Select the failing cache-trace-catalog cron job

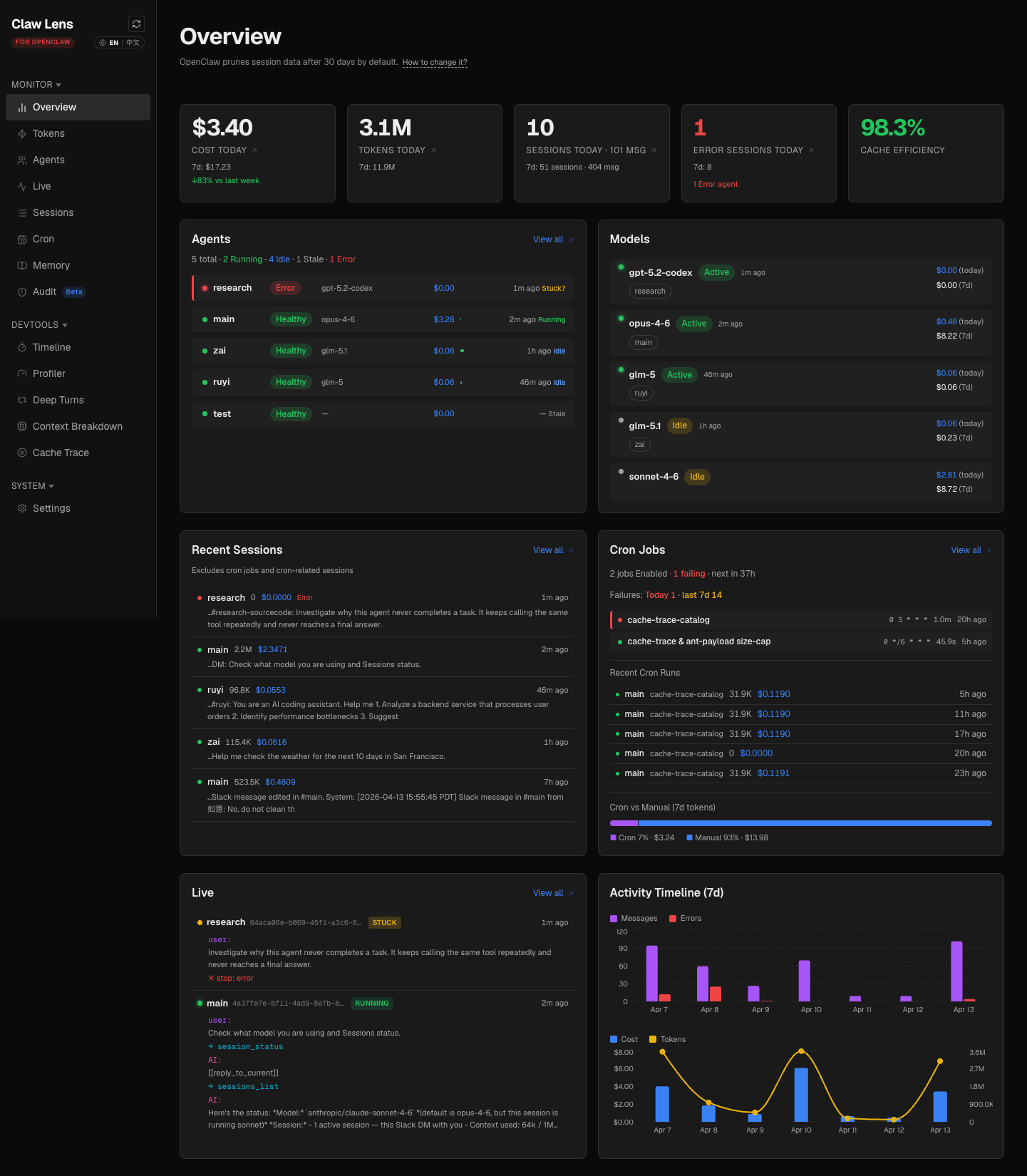pos(800,620)
